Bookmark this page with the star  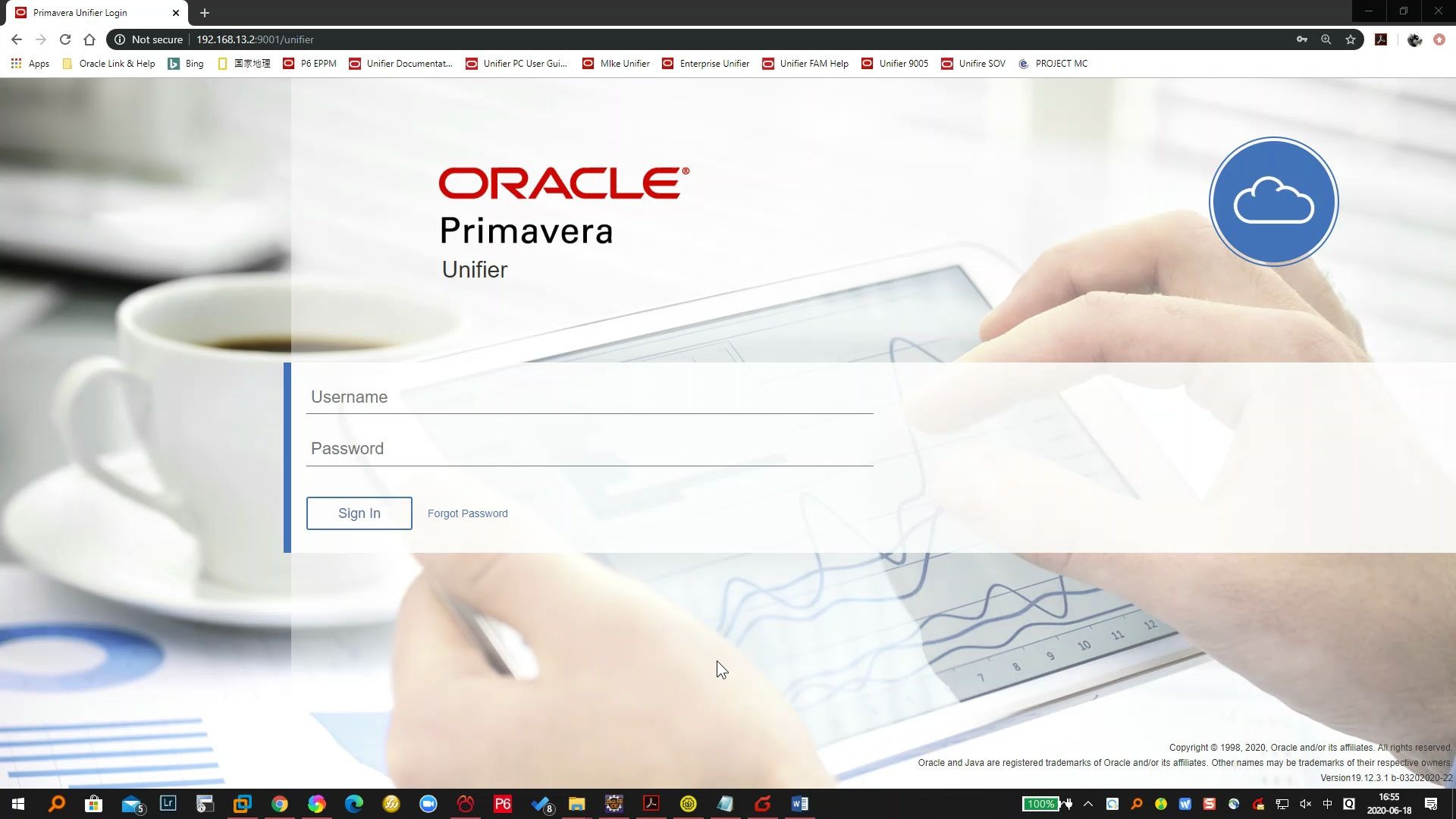(1351, 39)
